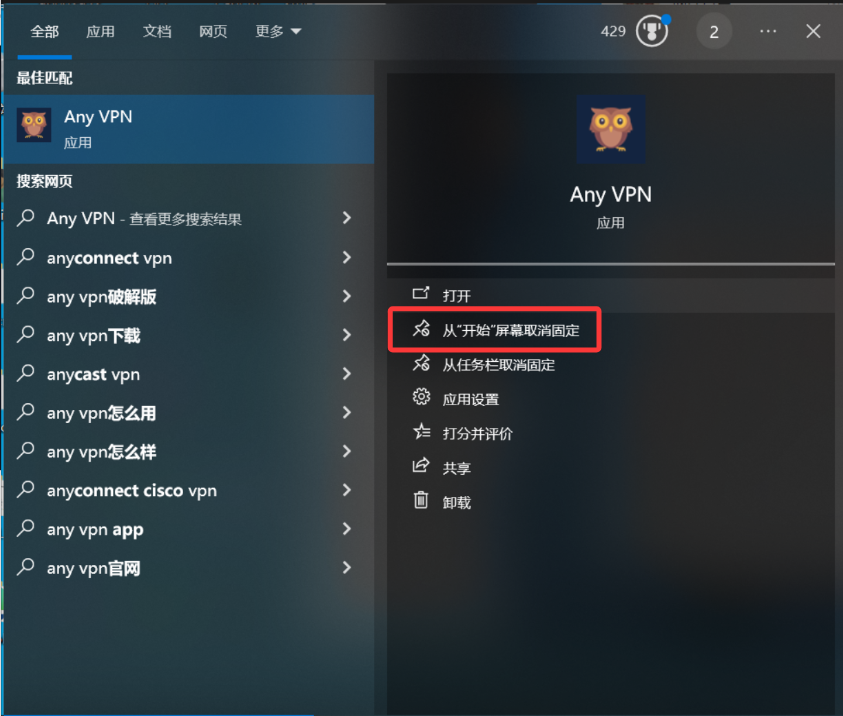Switch to the 网页 tab
The height and width of the screenshot is (716, 843).
(x=213, y=31)
